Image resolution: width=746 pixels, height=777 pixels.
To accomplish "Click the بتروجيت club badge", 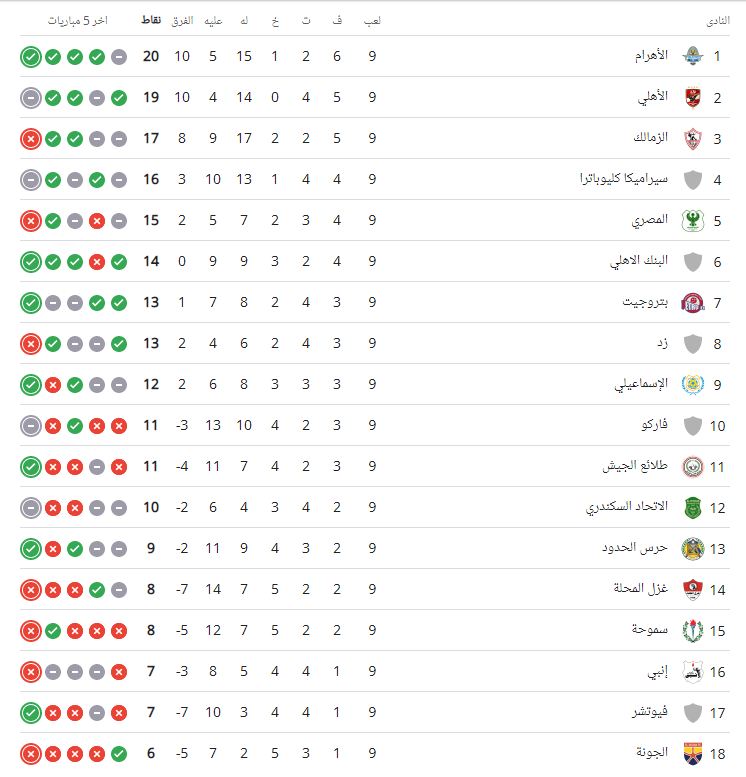I will 692,302.
